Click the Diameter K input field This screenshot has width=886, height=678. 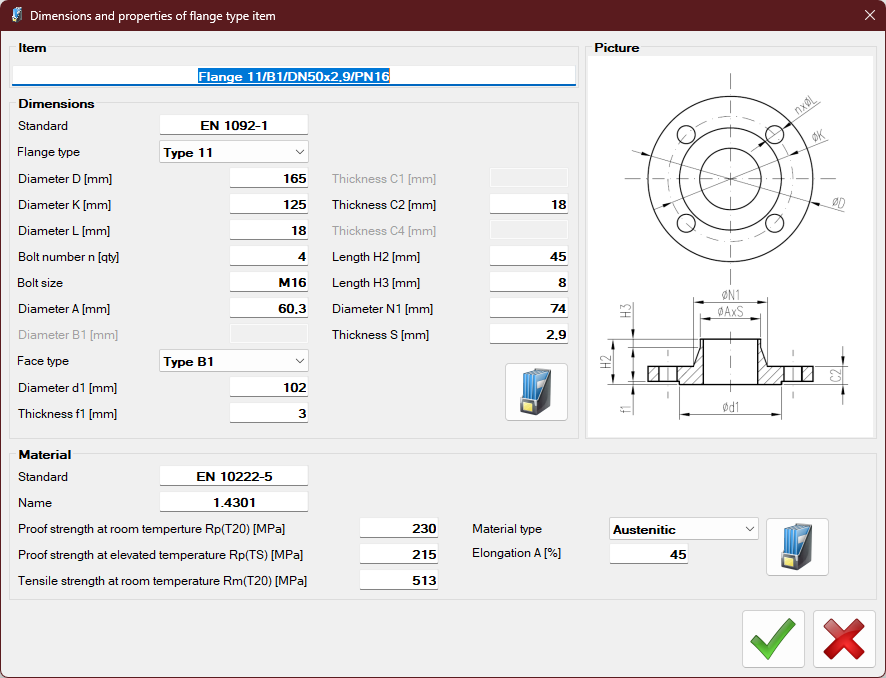coord(269,205)
